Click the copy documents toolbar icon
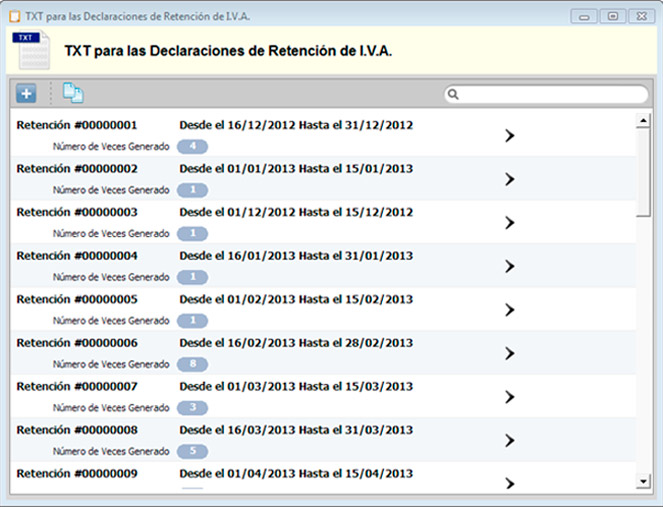This screenshot has width=663, height=507. tap(73, 94)
